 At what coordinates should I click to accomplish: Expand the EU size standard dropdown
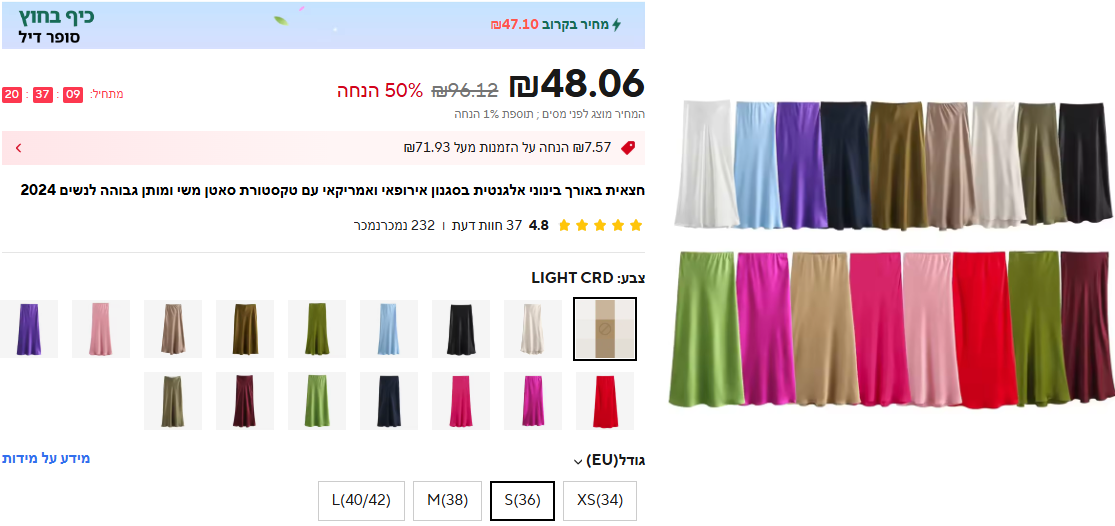(x=609, y=460)
